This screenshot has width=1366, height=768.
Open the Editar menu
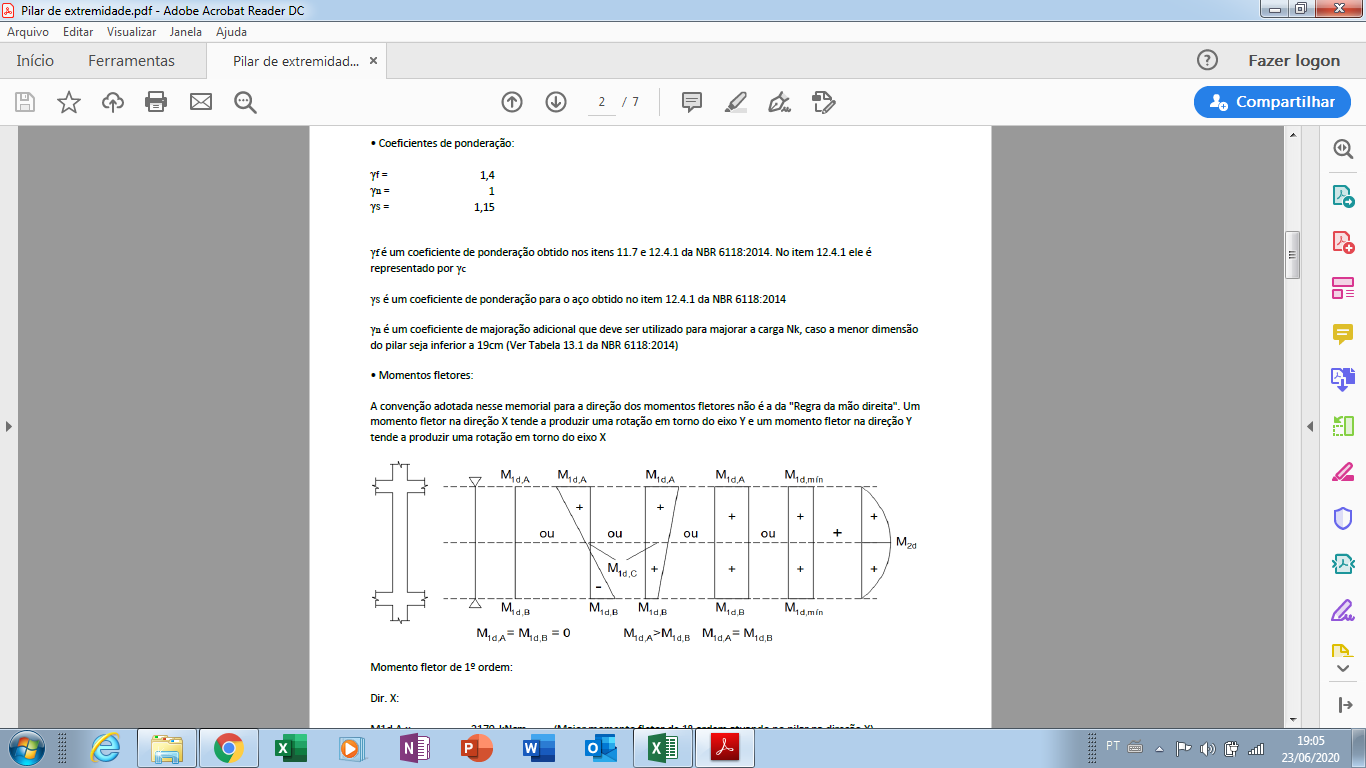(x=78, y=32)
